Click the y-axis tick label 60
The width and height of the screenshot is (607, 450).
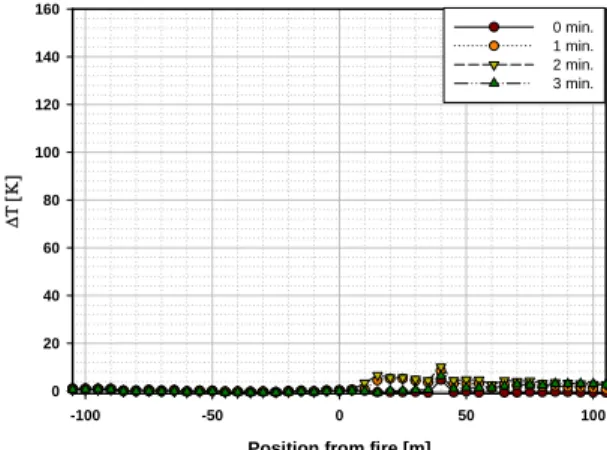[51, 248]
